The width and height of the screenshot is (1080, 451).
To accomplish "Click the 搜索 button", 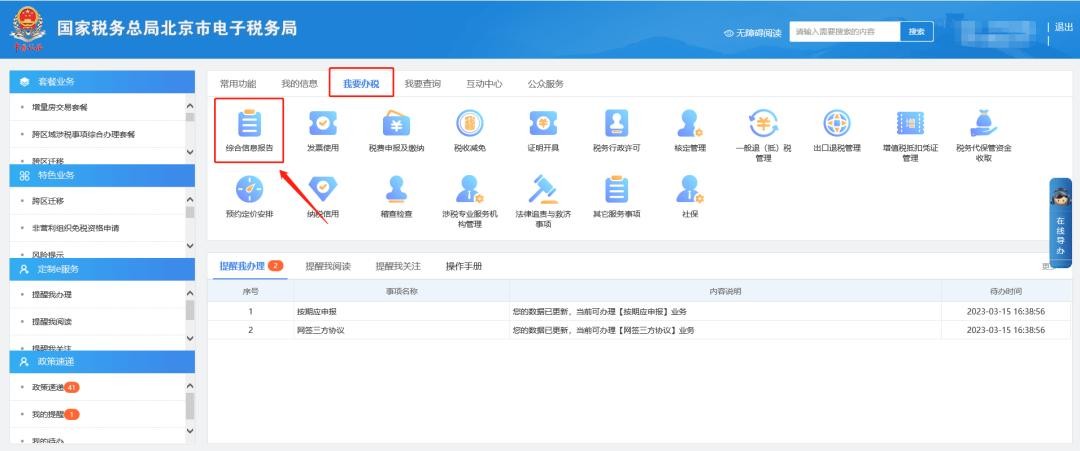I will [916, 32].
